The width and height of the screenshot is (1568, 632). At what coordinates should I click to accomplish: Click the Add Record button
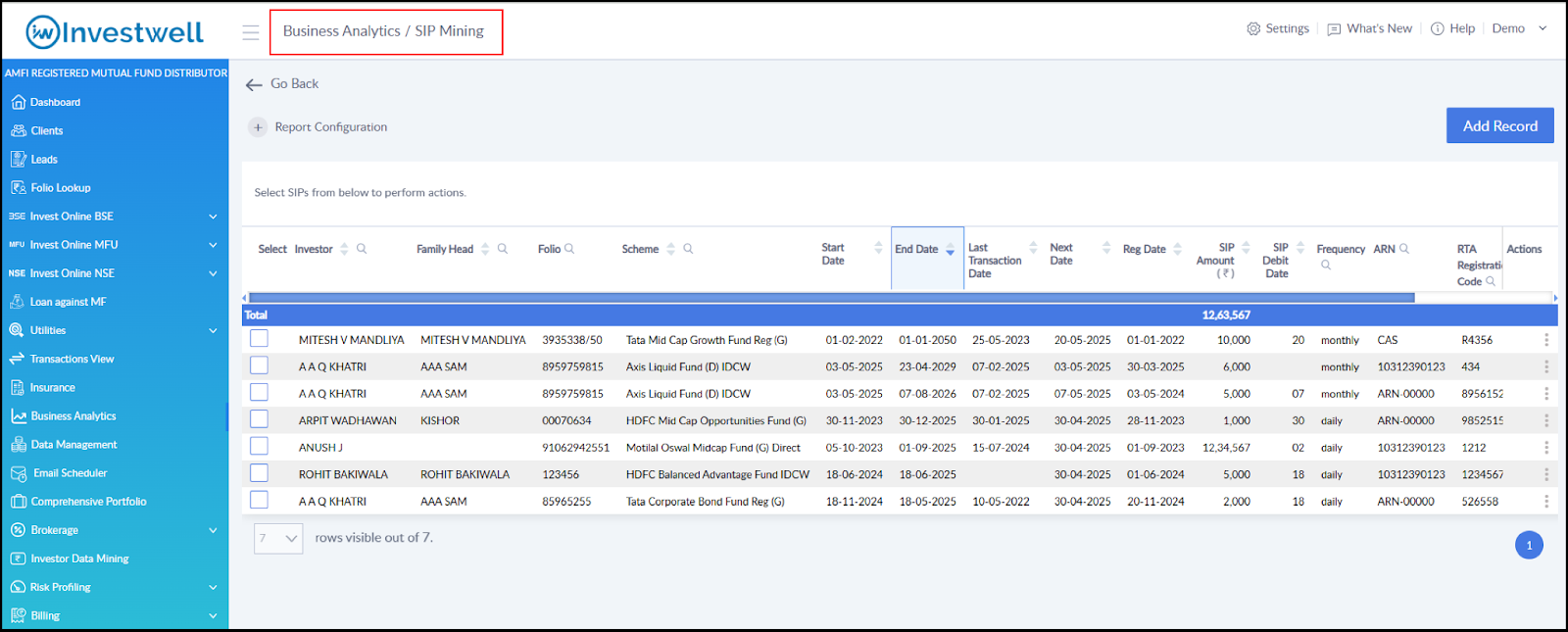coord(1499,125)
